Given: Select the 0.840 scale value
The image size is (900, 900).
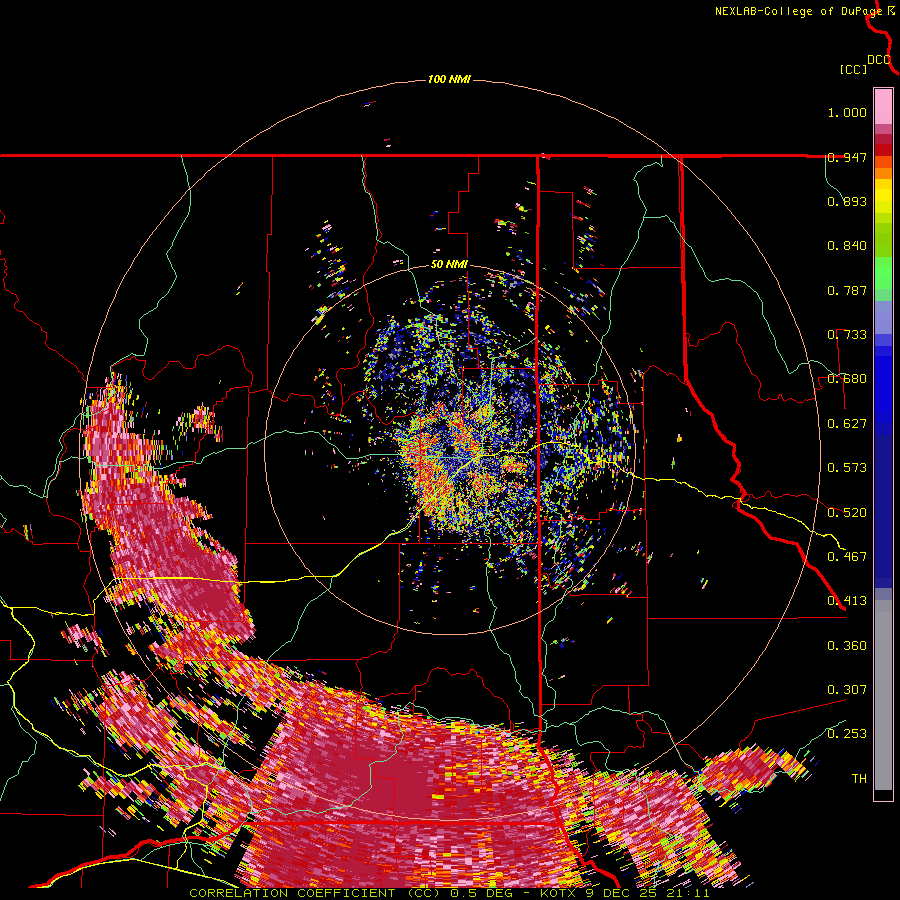Looking at the screenshot, I should click(847, 246).
